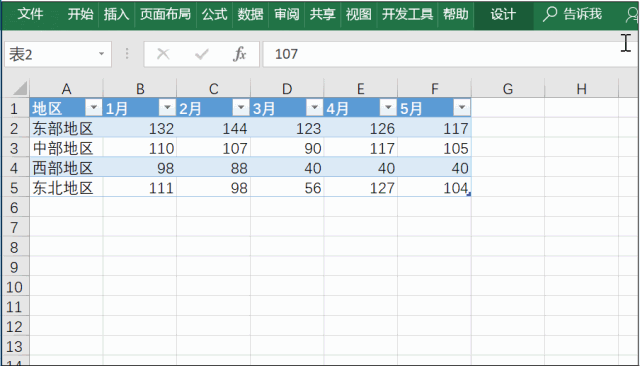Open the 3月 column filter dropdown
640x366 pixels.
314,108
